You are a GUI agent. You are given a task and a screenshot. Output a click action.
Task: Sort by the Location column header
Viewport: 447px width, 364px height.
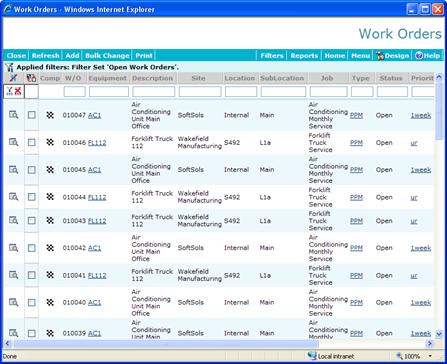(x=239, y=78)
